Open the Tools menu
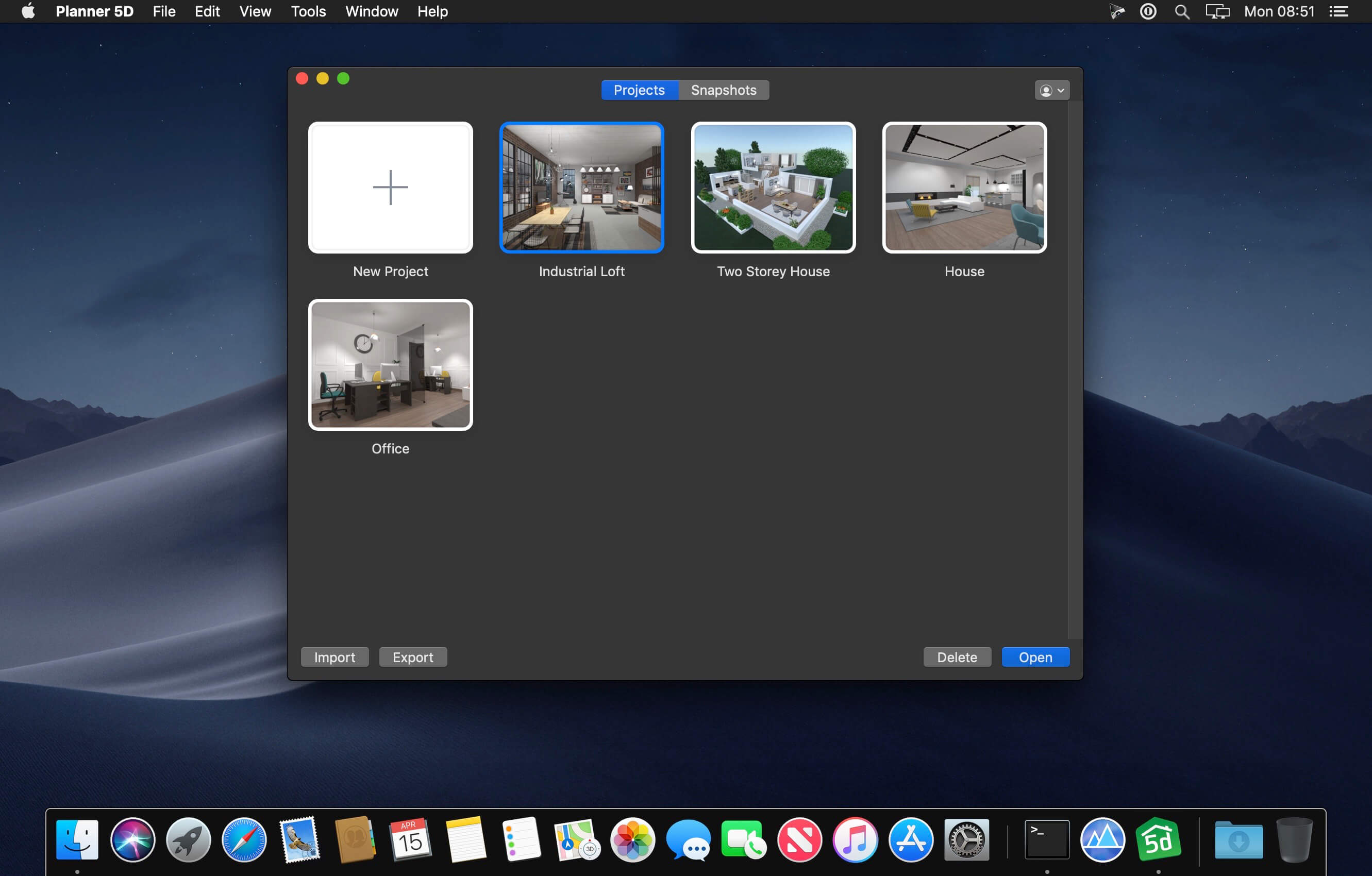Image resolution: width=1372 pixels, height=876 pixels. (308, 11)
